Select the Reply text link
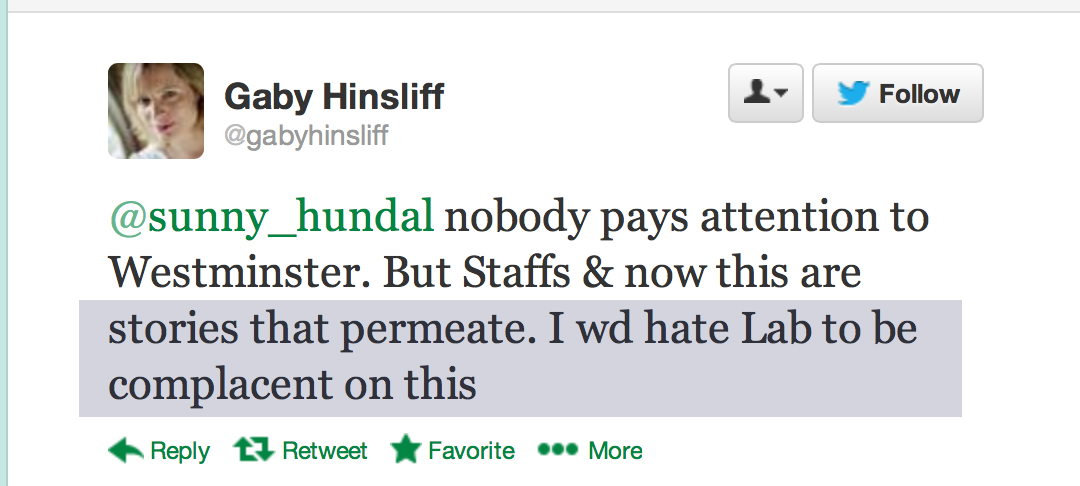This screenshot has height=486, width=1080. (180, 451)
